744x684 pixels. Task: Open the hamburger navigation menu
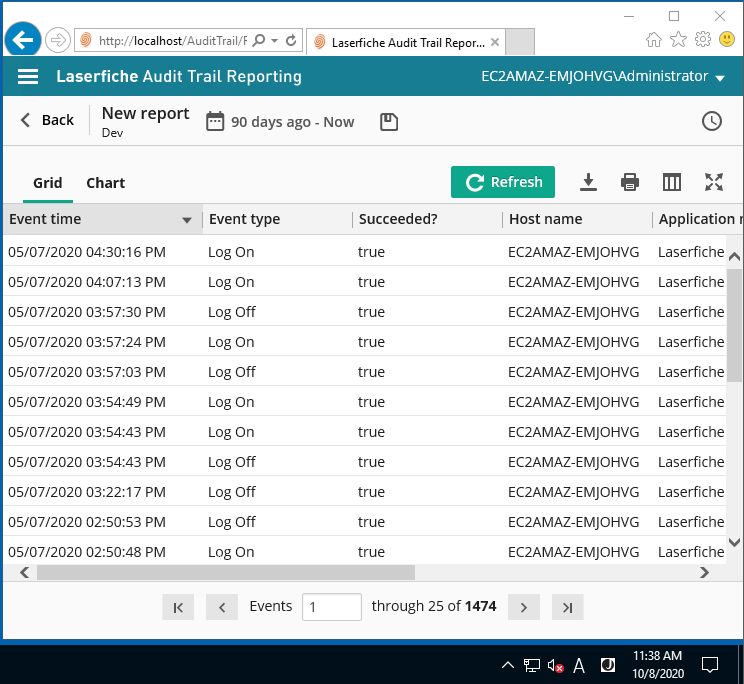(28, 76)
